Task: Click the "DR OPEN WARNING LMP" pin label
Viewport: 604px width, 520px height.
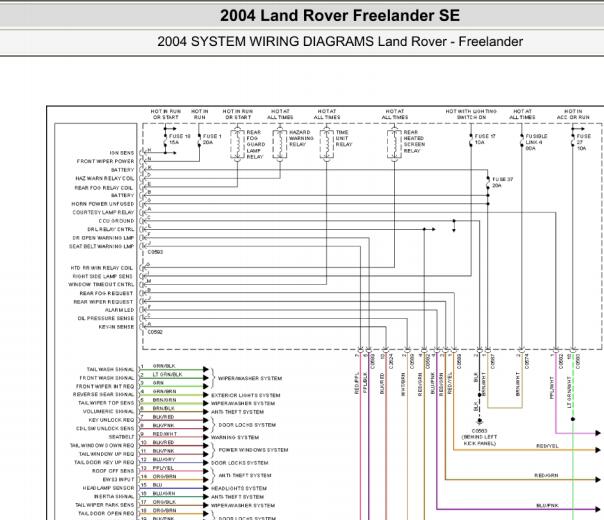Action: [x=103, y=238]
